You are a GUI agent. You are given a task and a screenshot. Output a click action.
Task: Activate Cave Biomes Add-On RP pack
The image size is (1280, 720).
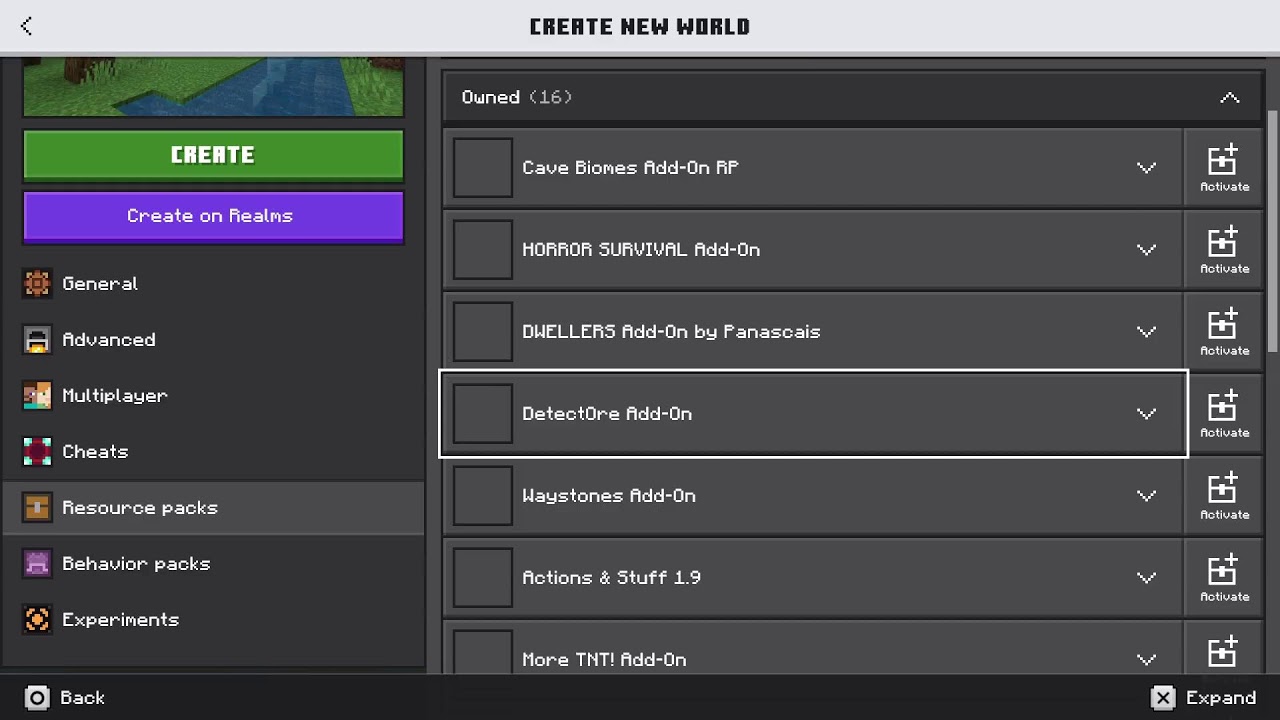tap(1224, 168)
